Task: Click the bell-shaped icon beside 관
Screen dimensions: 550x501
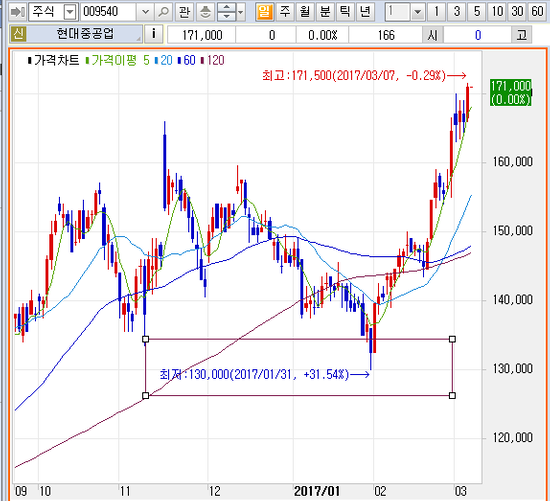Action: 205,12
